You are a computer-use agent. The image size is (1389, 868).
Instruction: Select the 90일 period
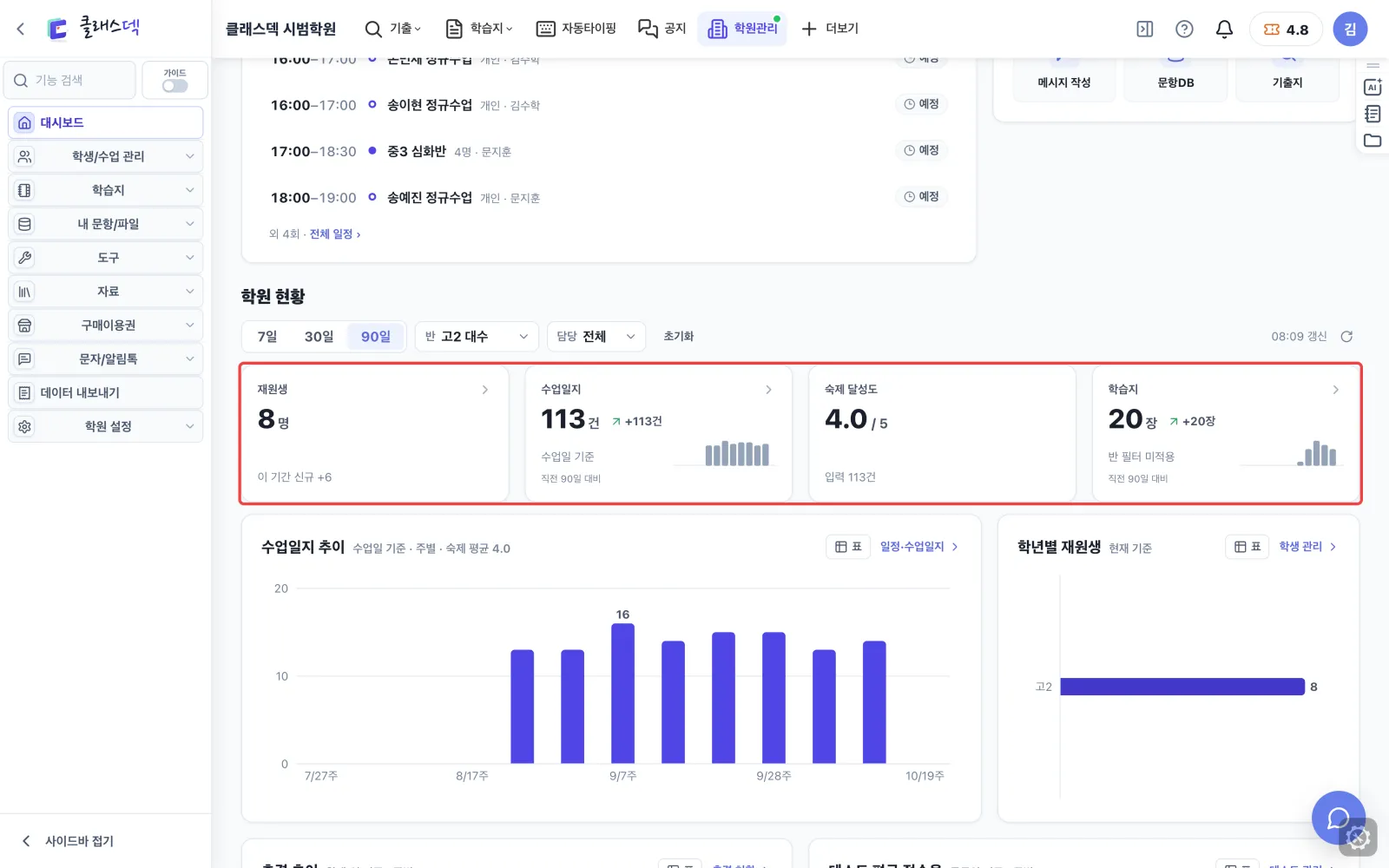[x=376, y=337]
